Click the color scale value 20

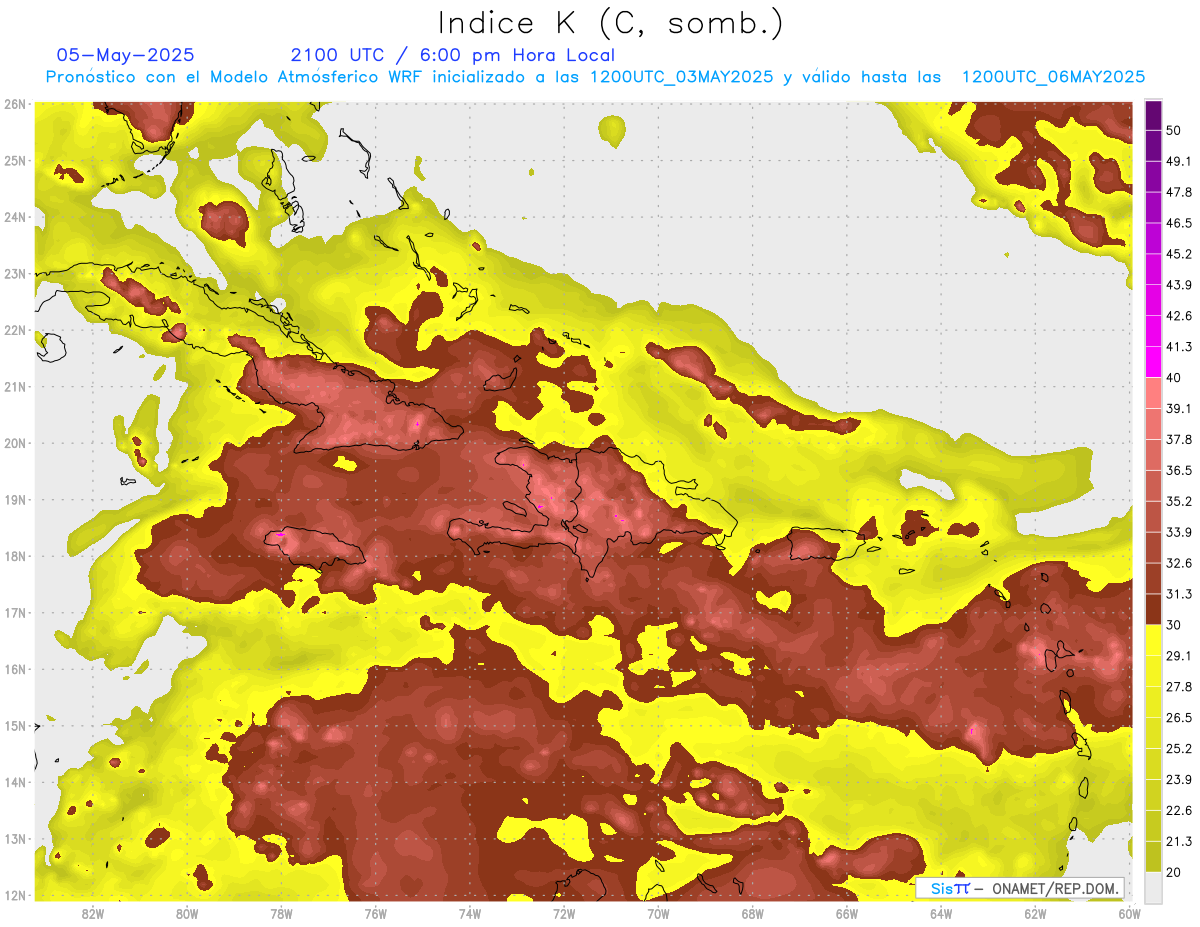point(1174,872)
